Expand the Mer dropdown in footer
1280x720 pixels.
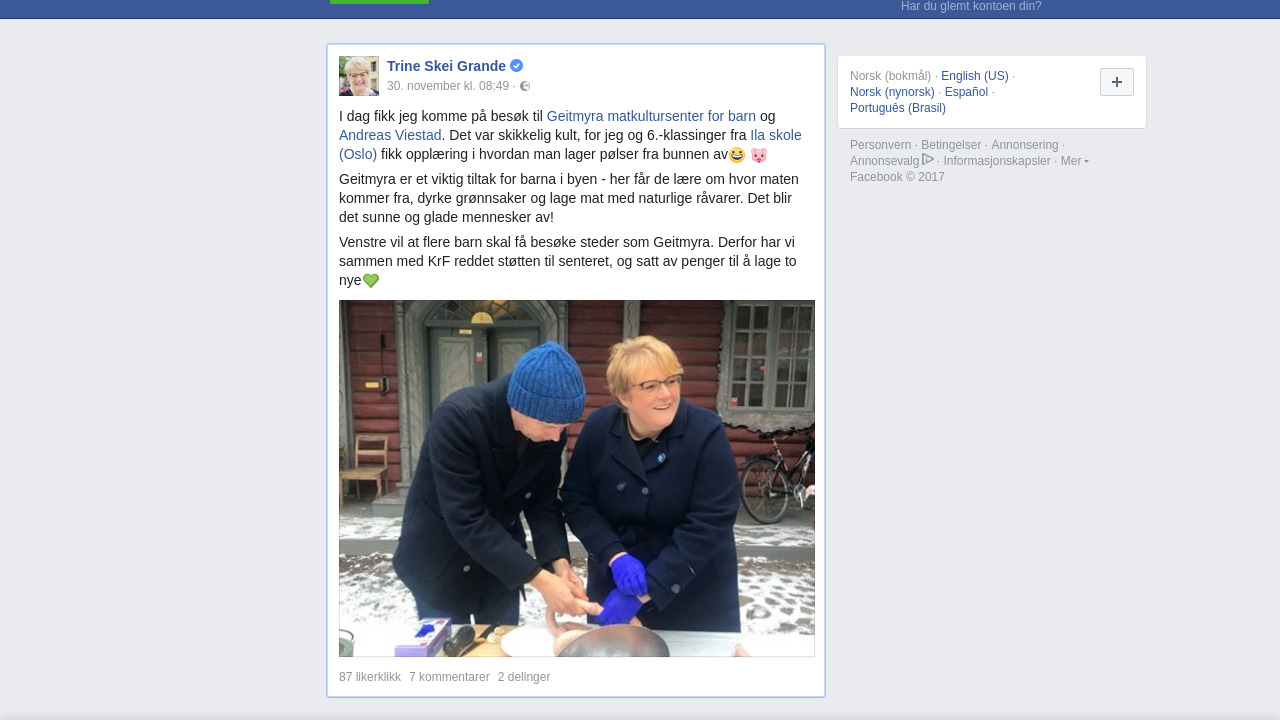pos(1075,161)
